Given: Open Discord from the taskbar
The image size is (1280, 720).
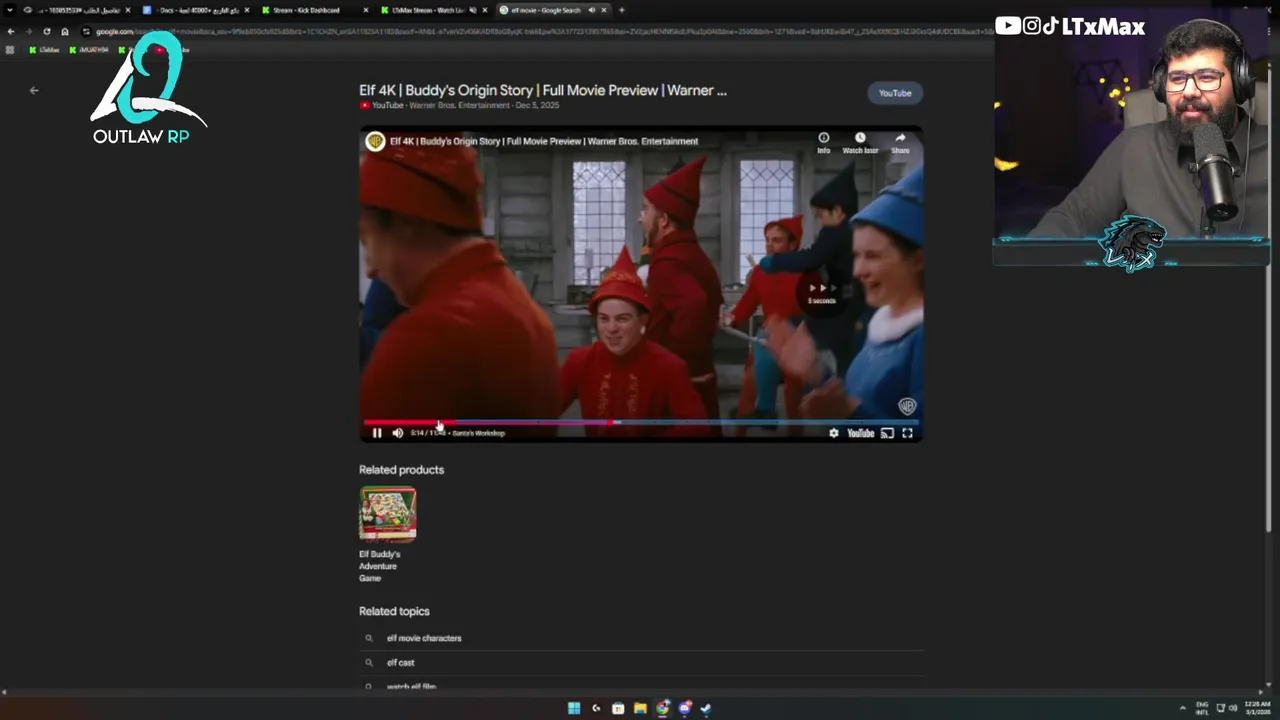Looking at the screenshot, I should (684, 708).
